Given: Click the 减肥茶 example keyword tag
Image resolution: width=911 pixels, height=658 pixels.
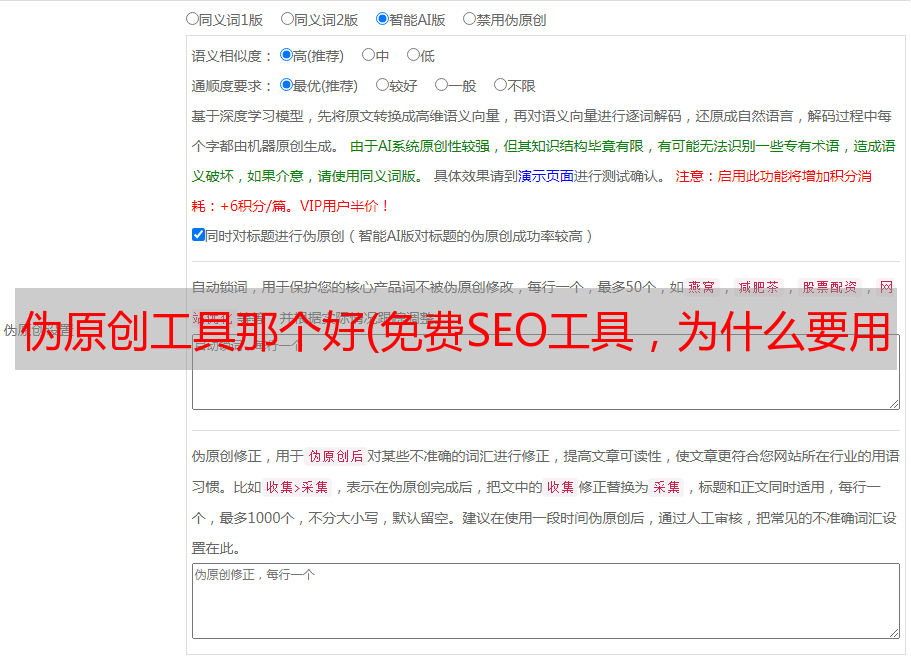Looking at the screenshot, I should (x=758, y=287).
